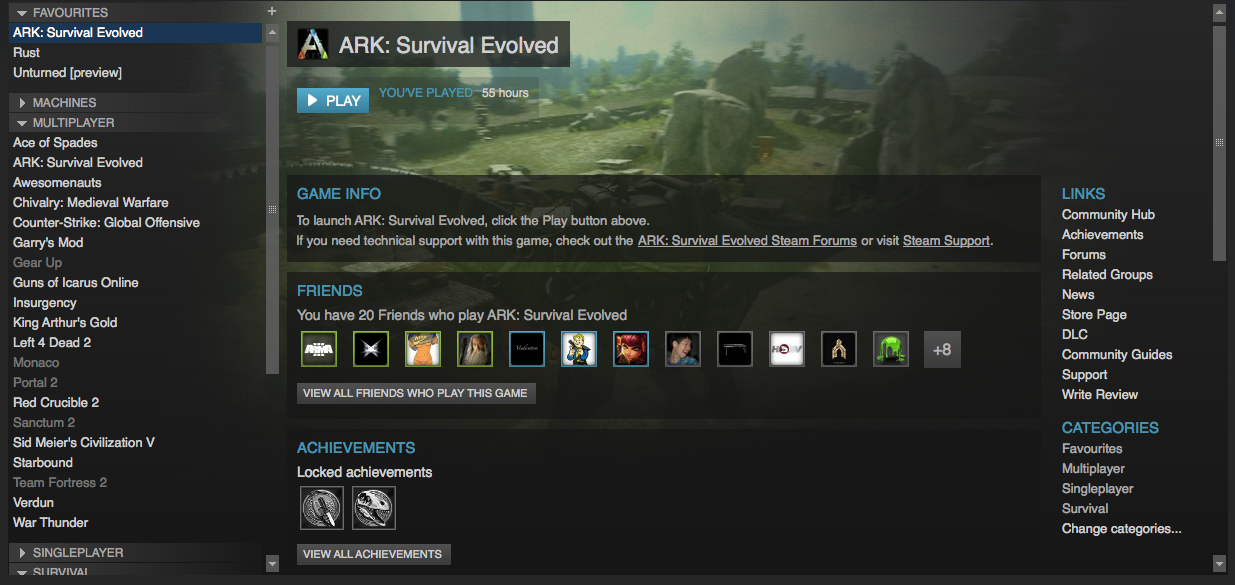Collapse the Favourites category
This screenshot has height=585, width=1235.
(22, 13)
